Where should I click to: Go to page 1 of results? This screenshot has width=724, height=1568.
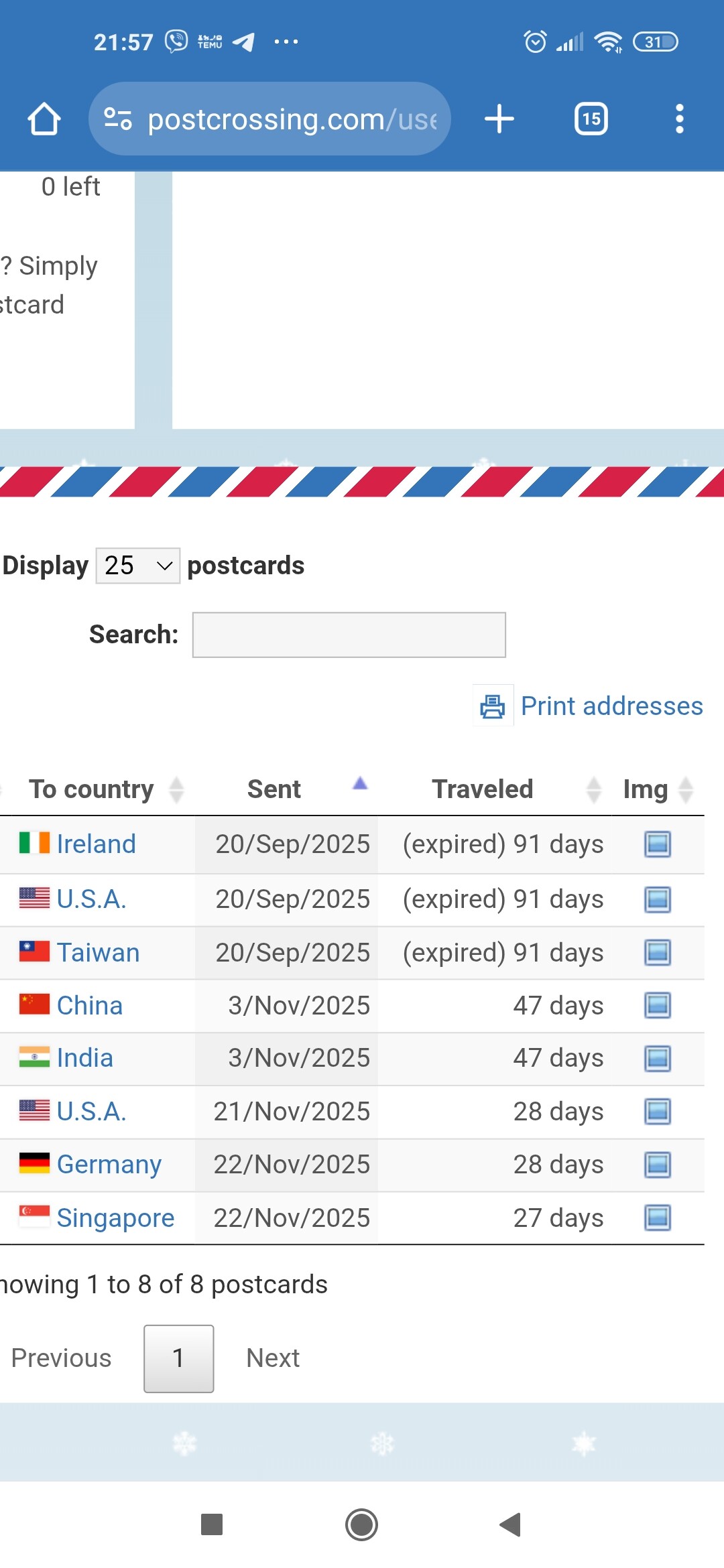click(x=178, y=1358)
